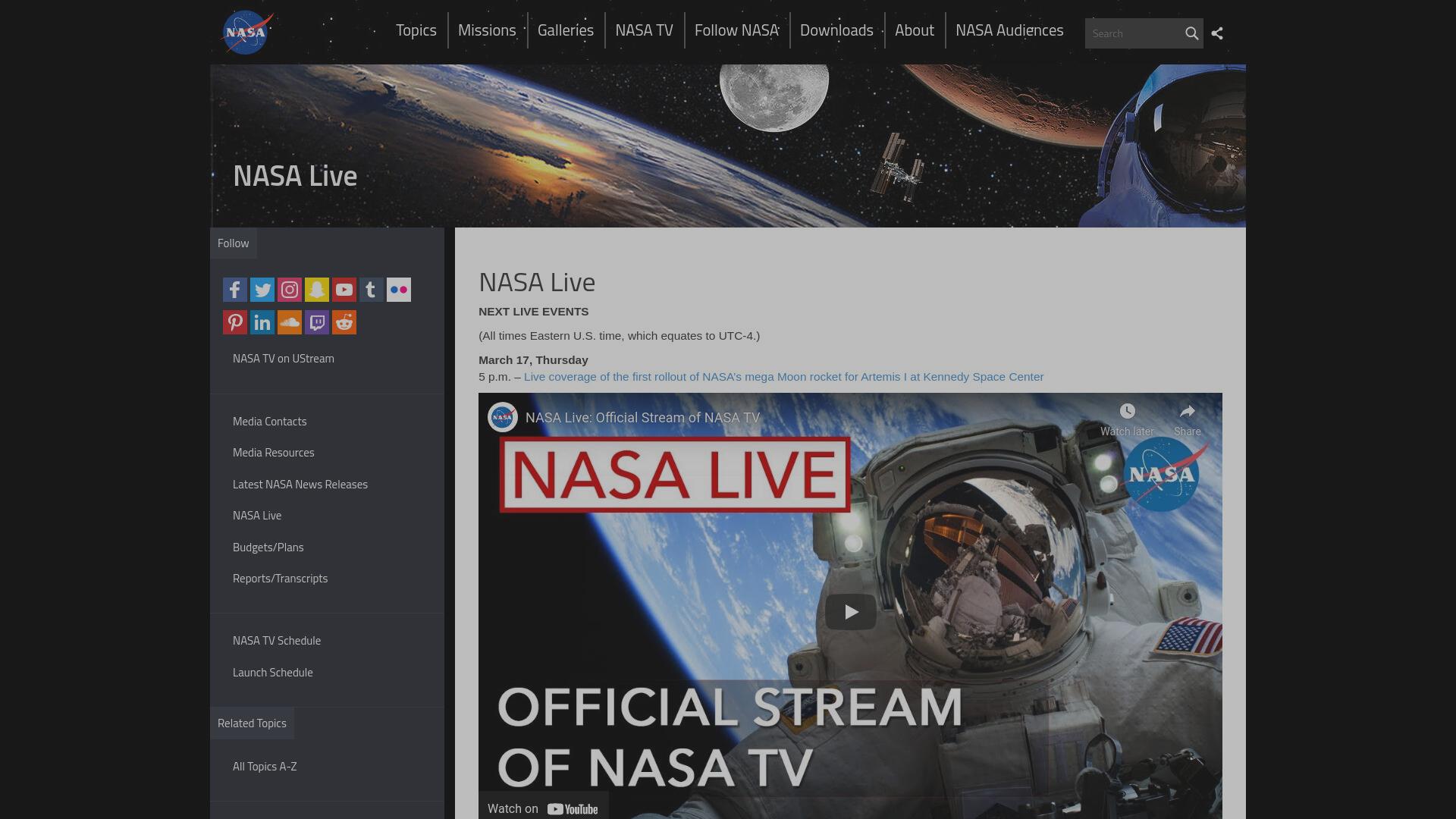The image size is (1456, 819).
Task: Open the About menu
Action: pos(915,30)
